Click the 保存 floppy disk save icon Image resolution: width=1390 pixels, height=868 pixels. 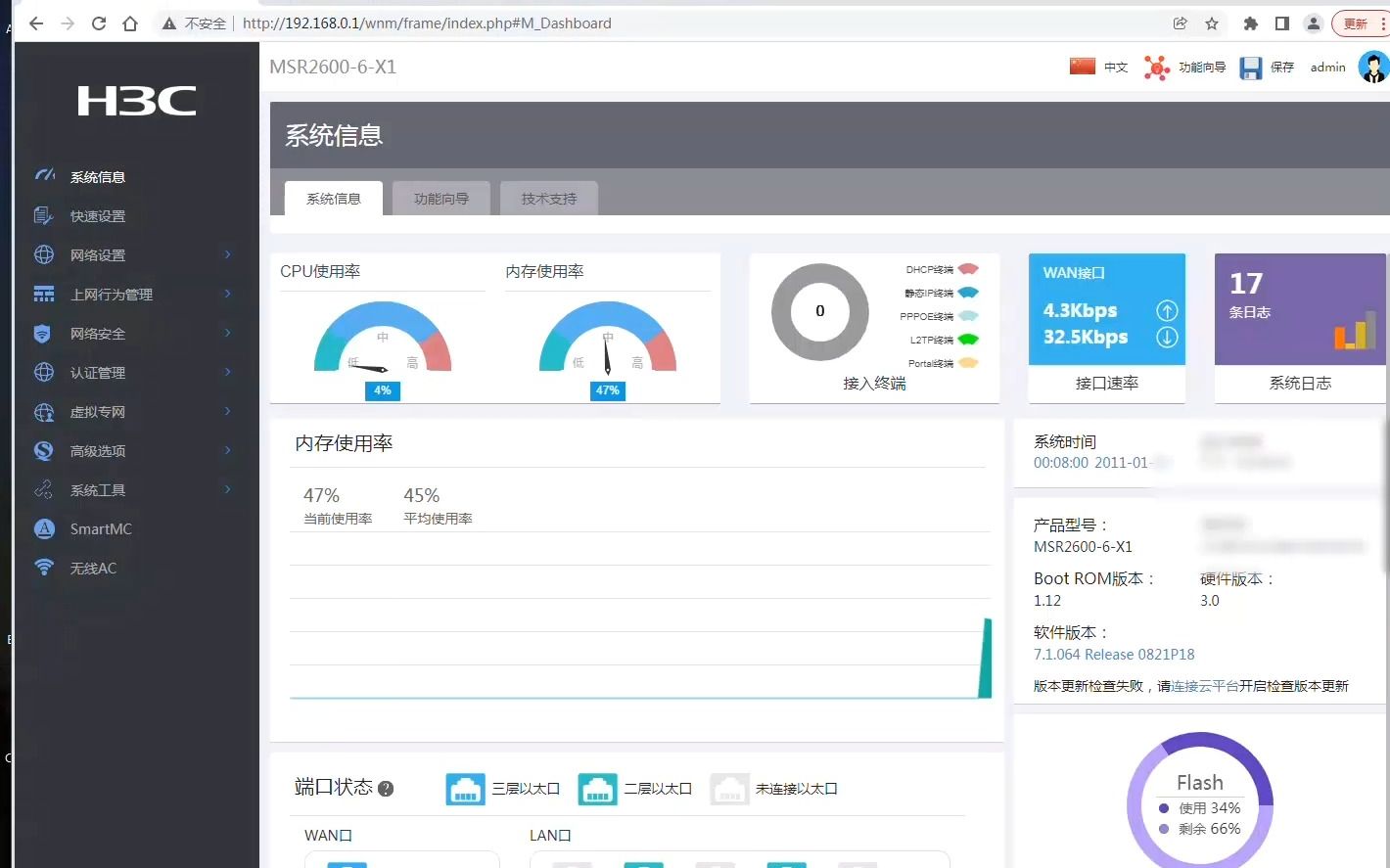coord(1251,67)
